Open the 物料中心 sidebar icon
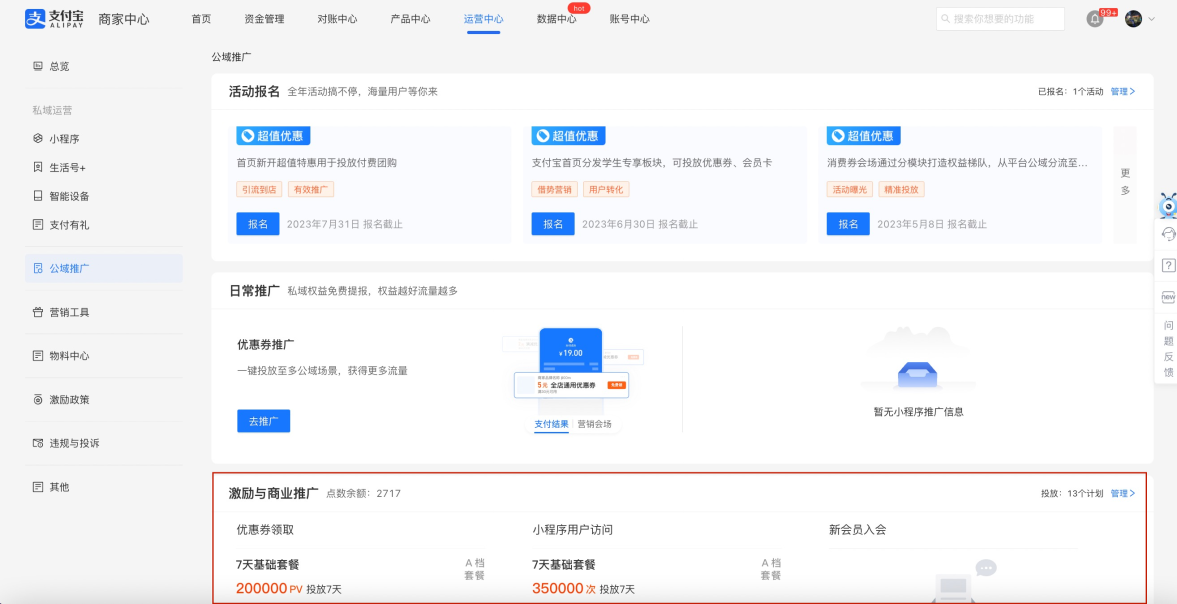Image resolution: width=1177 pixels, height=604 pixels. pyautogui.click(x=38, y=356)
